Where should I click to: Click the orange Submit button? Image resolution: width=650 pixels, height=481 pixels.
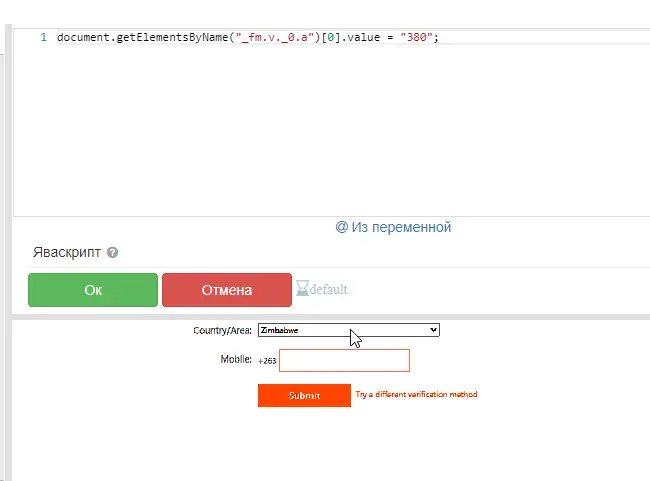pyautogui.click(x=304, y=396)
